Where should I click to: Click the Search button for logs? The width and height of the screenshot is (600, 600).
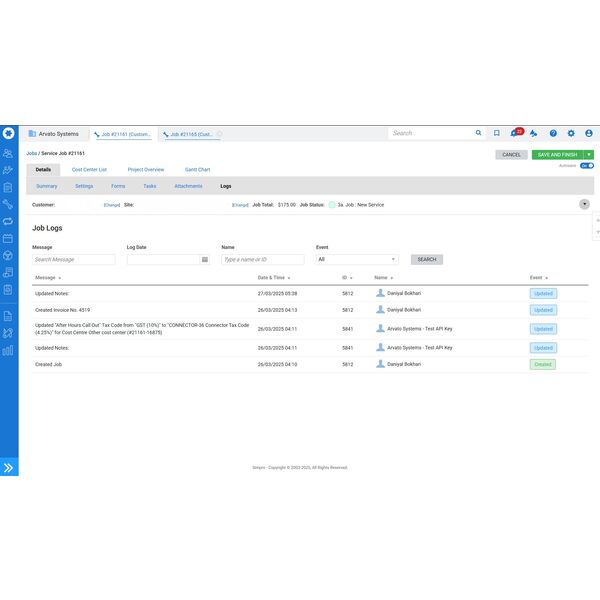[x=427, y=259]
